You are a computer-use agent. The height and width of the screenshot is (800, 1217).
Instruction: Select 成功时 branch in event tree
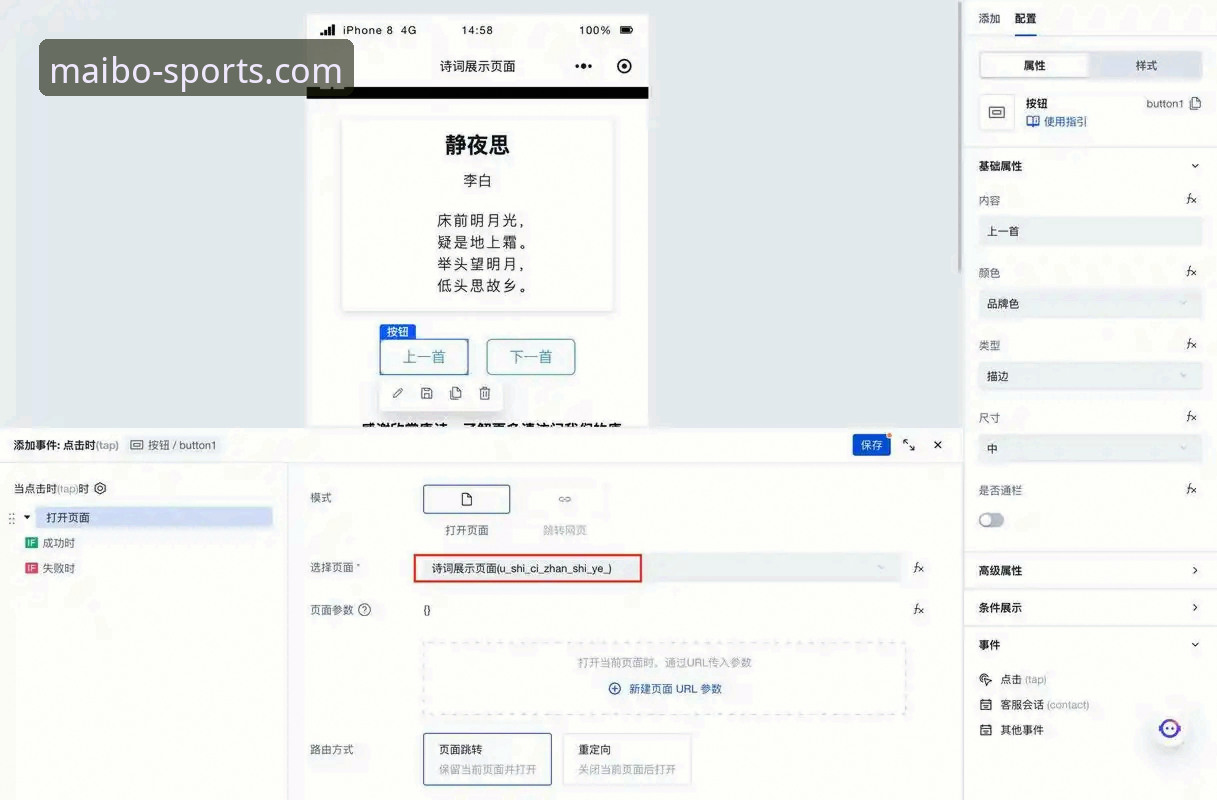tap(58, 543)
